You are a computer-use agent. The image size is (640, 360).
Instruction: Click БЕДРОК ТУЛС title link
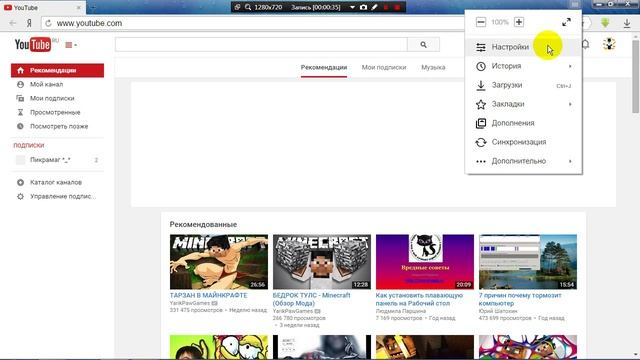(x=311, y=299)
